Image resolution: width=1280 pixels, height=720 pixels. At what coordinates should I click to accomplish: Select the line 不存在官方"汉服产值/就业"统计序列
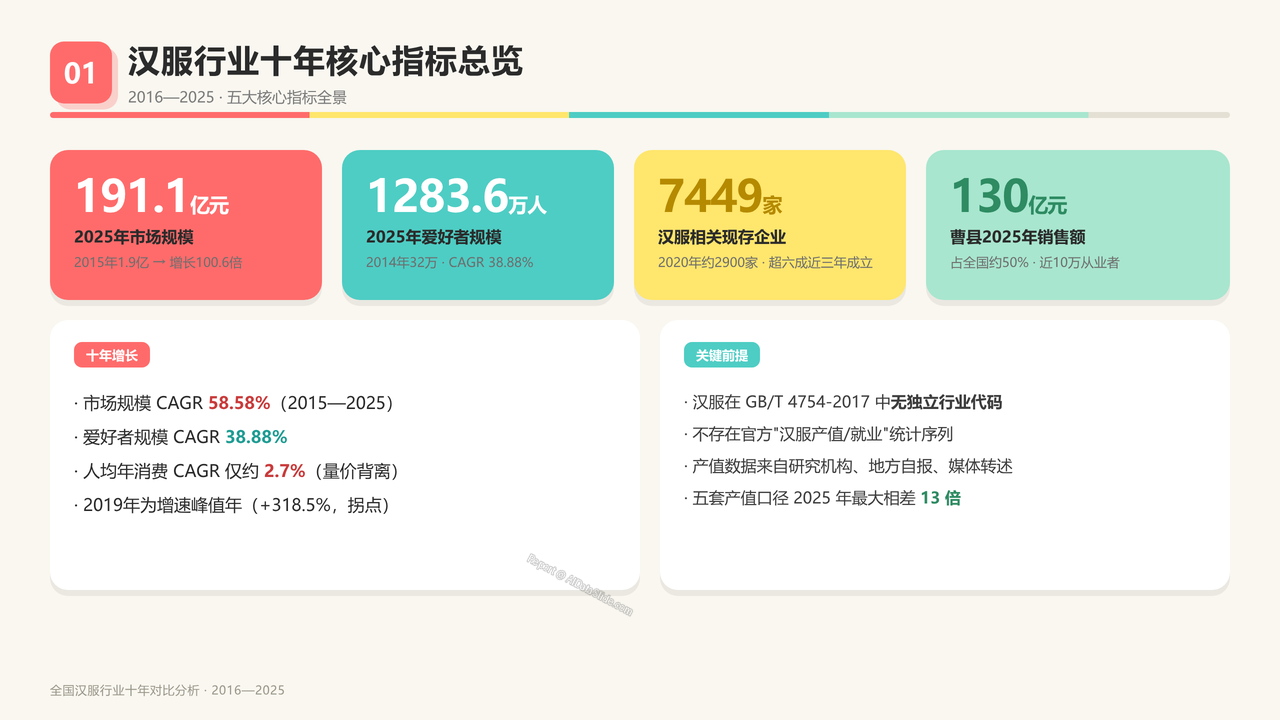[819, 435]
